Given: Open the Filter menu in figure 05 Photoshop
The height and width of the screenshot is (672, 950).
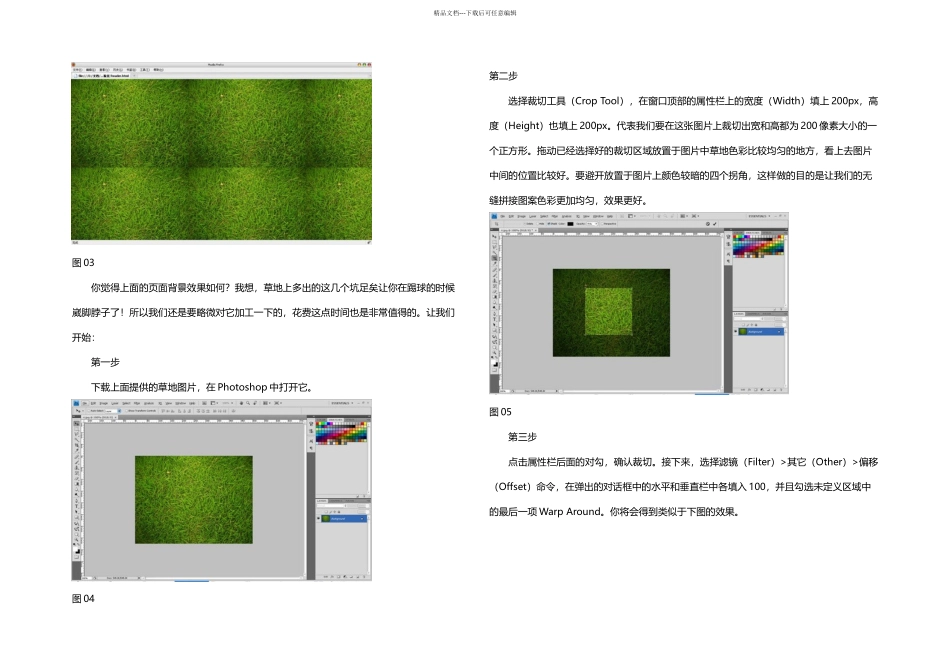Looking at the screenshot, I should pos(554,216).
